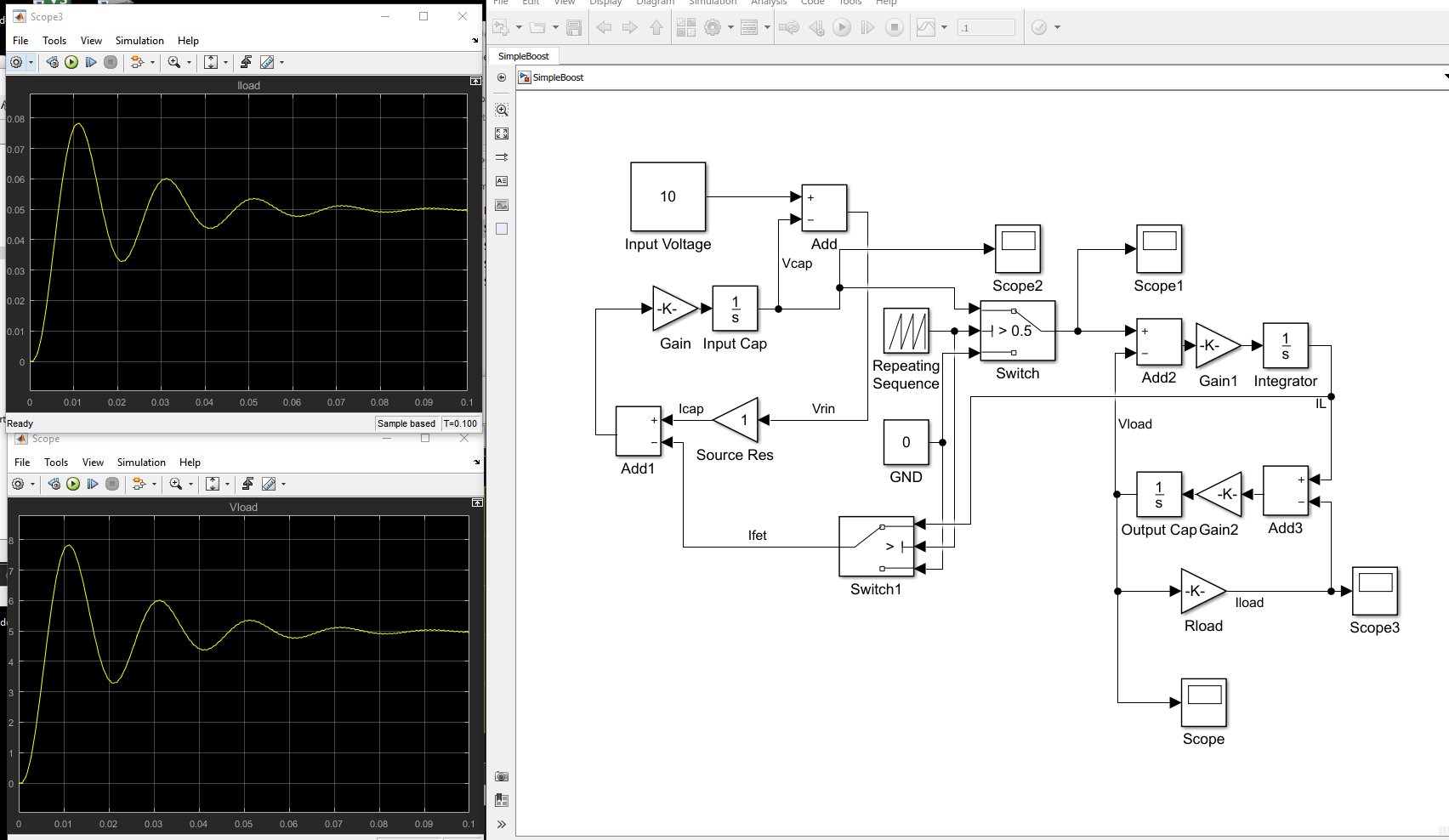This screenshot has width=1449, height=840.
Task: Open the Simulink Library Browser
Action: point(685,26)
